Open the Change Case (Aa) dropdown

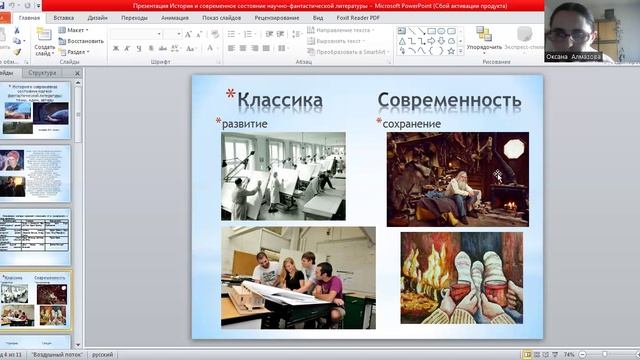pos(190,49)
